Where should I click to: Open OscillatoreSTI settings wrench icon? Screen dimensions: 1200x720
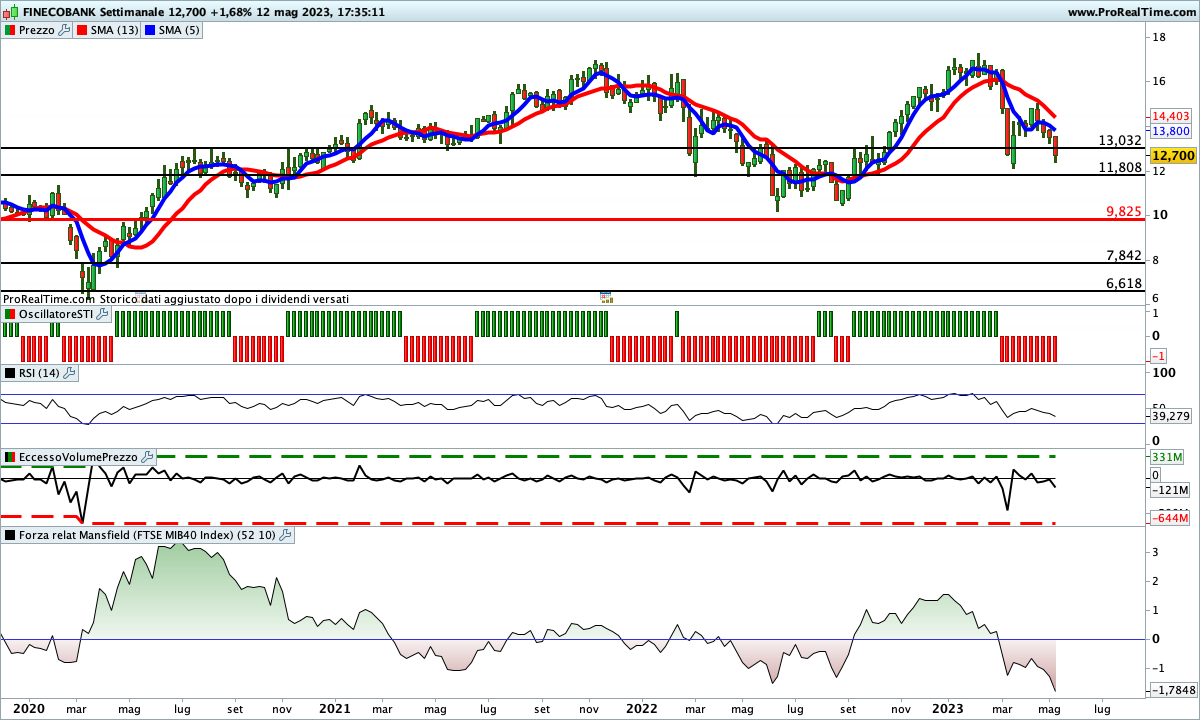click(x=101, y=314)
